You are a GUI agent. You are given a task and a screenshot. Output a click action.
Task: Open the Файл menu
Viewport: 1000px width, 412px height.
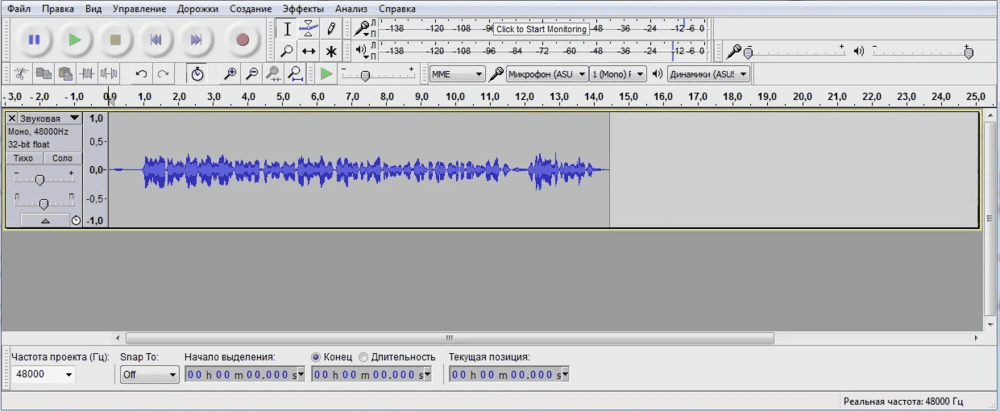coord(19,9)
